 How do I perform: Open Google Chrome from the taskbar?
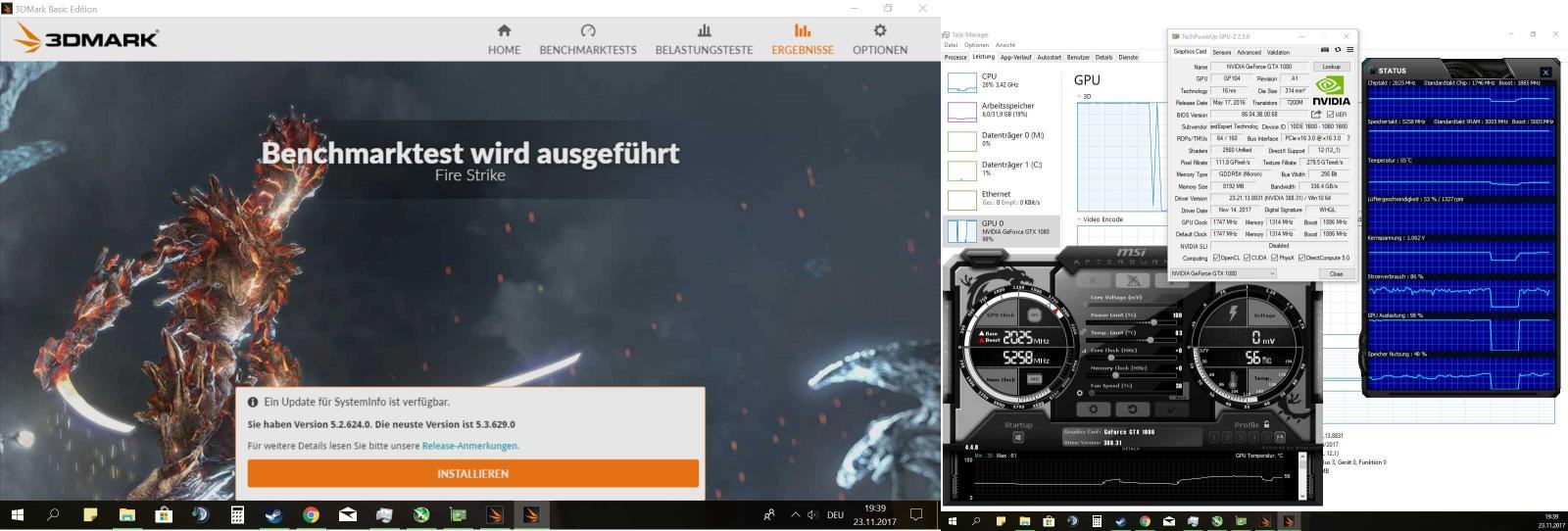click(311, 514)
